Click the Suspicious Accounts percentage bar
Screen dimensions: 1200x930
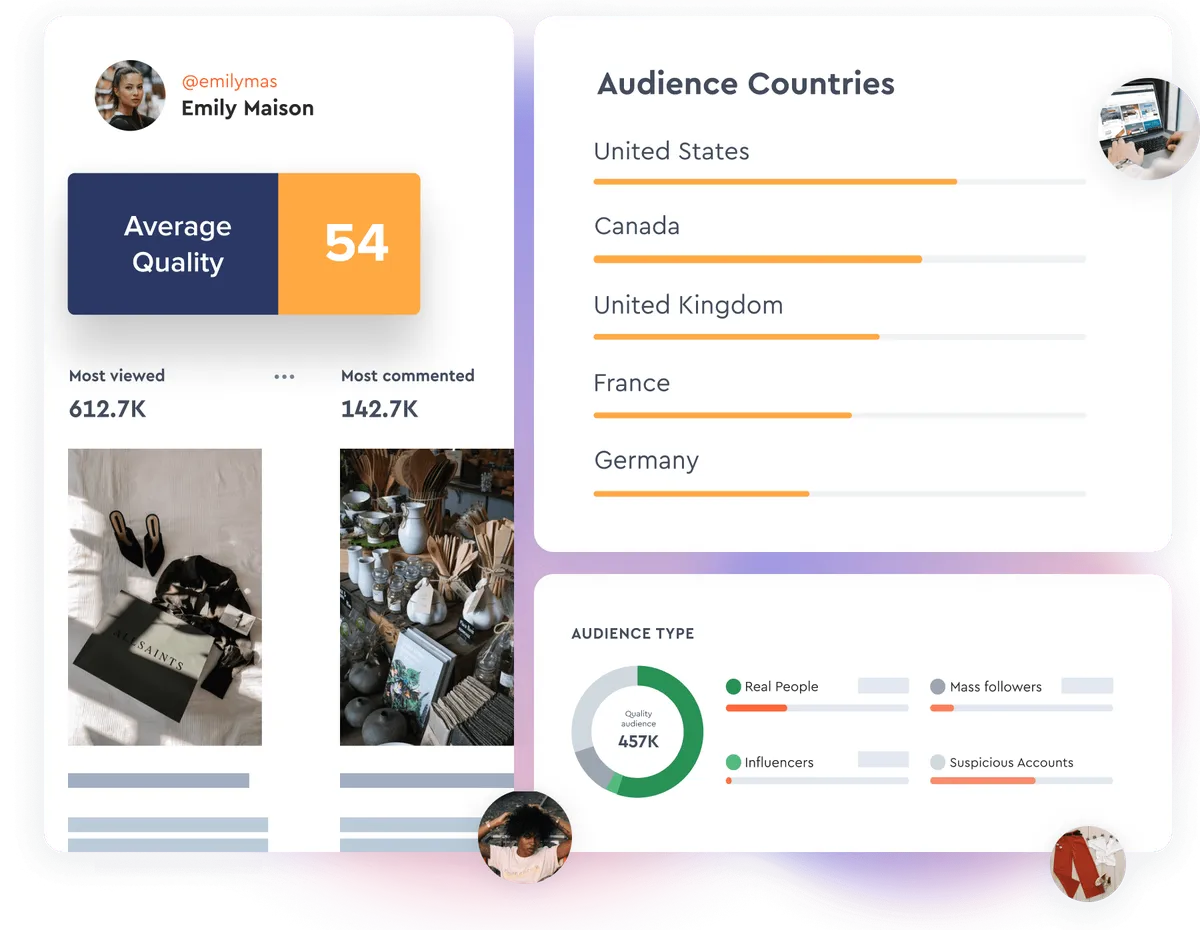tap(1021, 780)
